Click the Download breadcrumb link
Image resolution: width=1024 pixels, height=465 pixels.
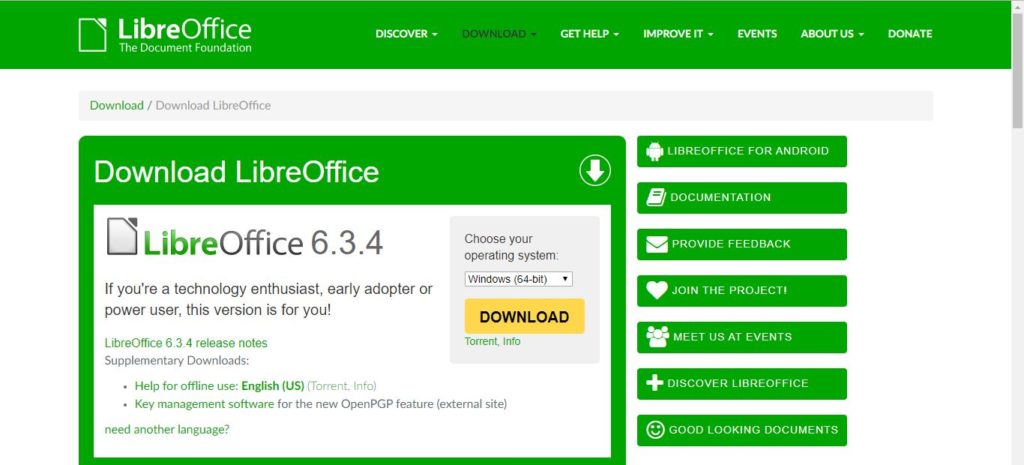[117, 105]
